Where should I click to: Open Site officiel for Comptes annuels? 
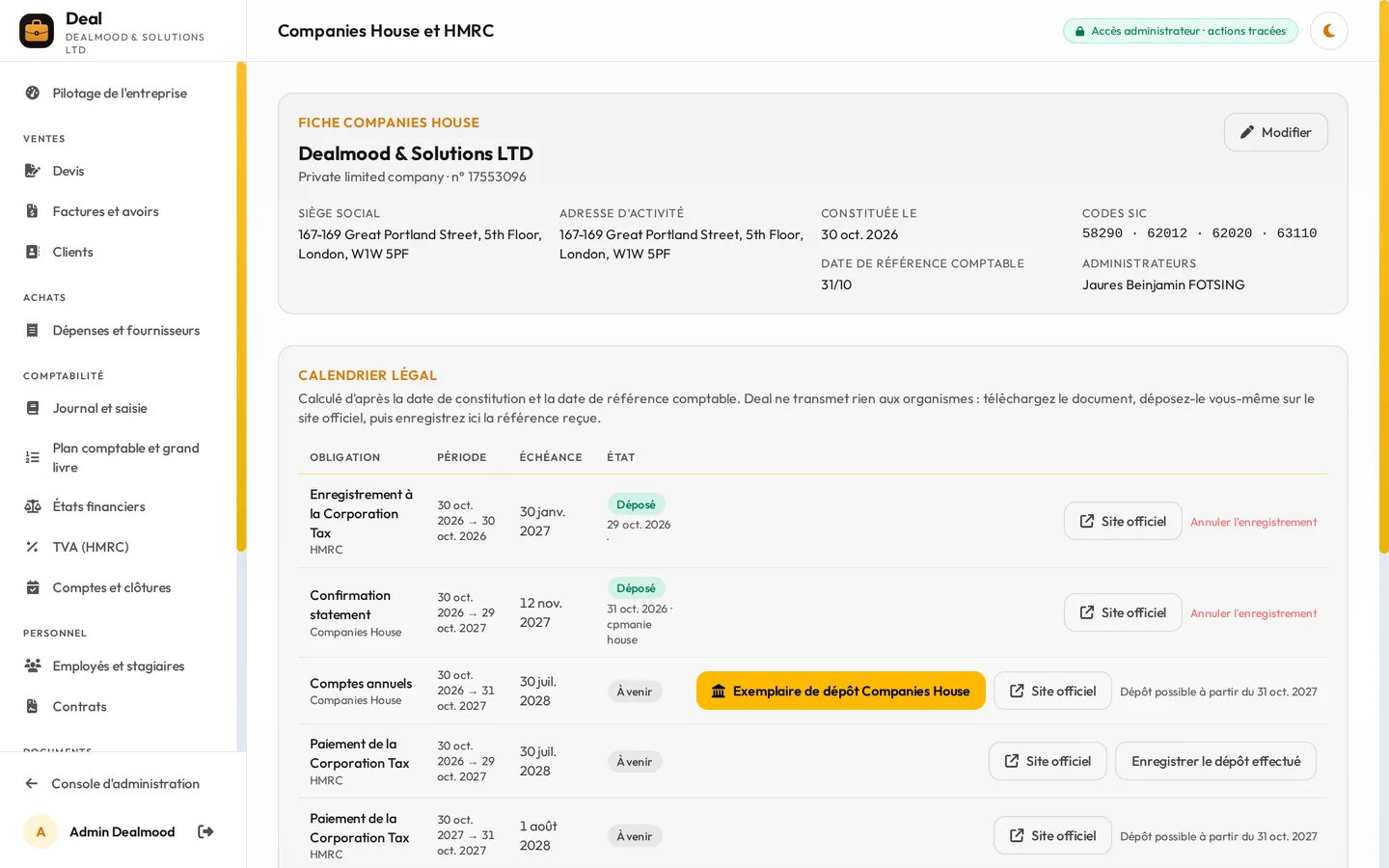(1052, 691)
